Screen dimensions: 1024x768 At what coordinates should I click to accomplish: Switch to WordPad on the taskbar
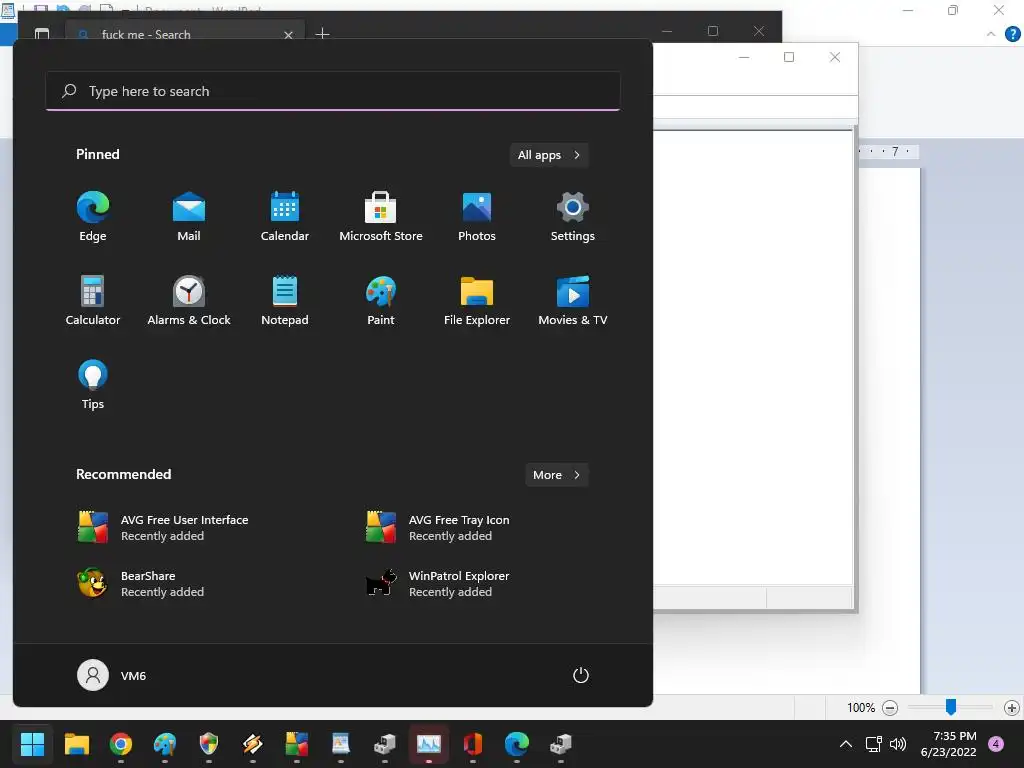[x=341, y=744]
